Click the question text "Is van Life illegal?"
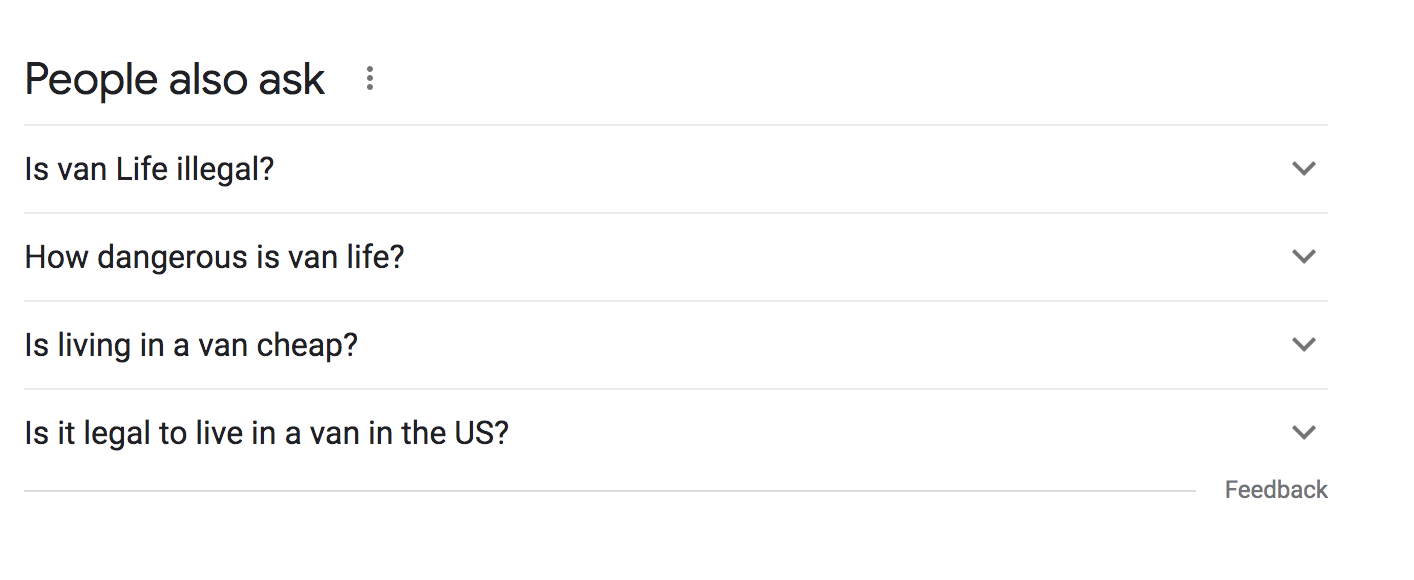 point(149,169)
